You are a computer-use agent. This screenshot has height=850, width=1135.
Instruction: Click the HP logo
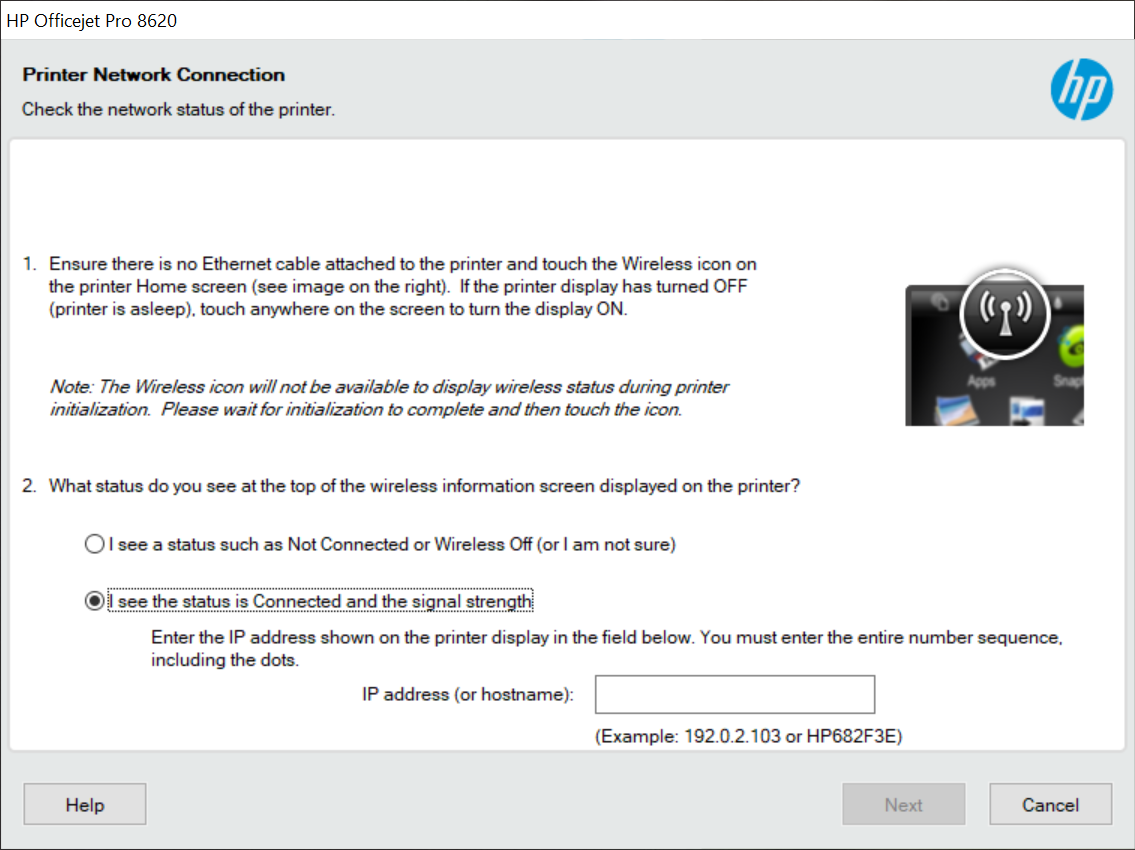coord(1081,89)
